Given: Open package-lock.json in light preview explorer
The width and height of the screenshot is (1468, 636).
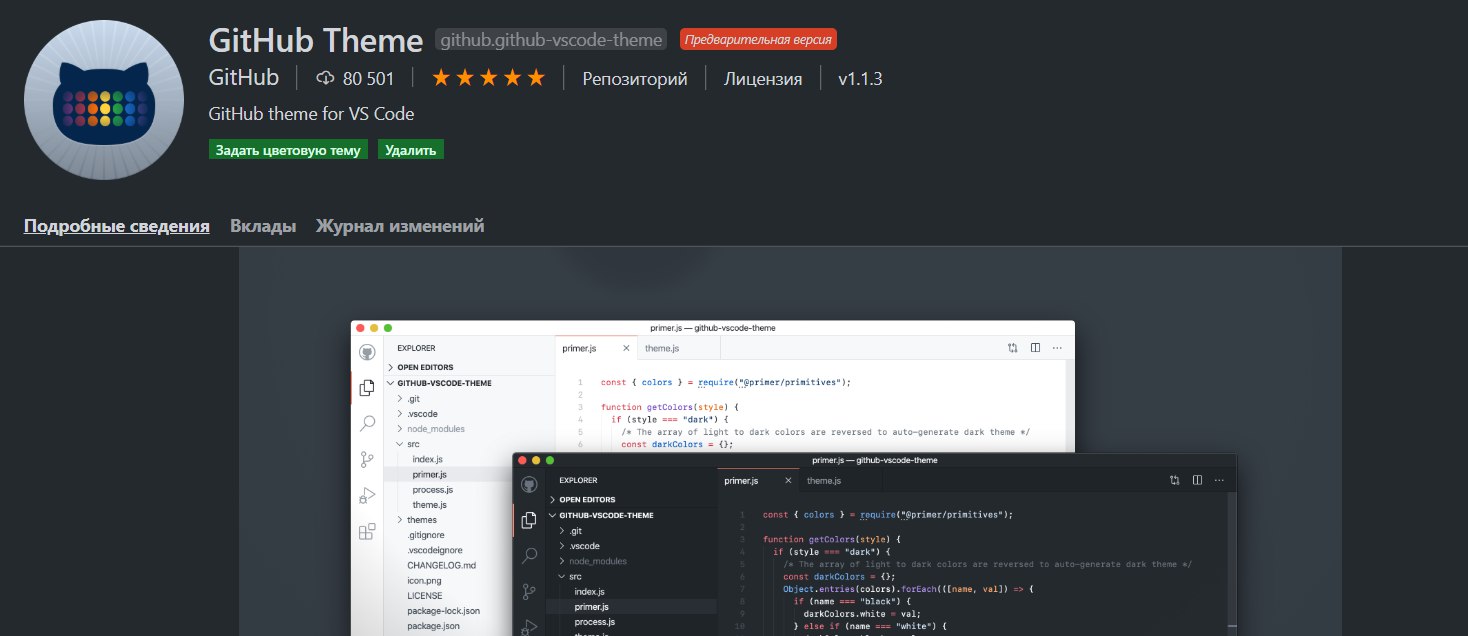Looking at the screenshot, I should pyautogui.click(x=443, y=610).
